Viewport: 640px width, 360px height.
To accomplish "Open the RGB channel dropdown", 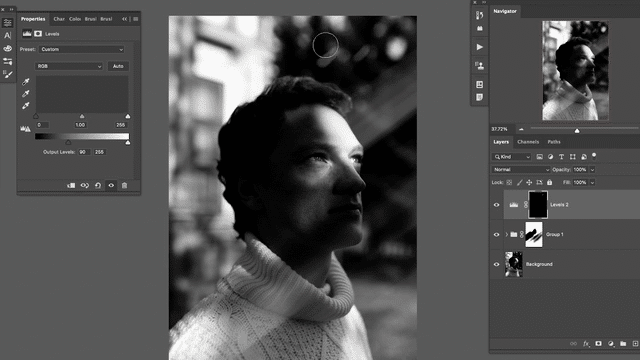I will point(69,66).
